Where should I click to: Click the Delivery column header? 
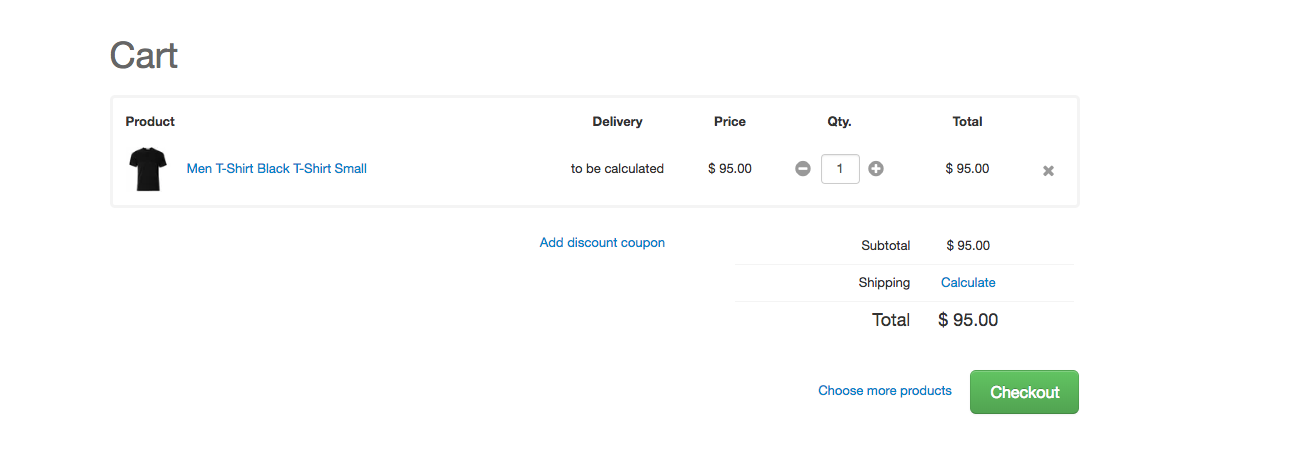617,122
